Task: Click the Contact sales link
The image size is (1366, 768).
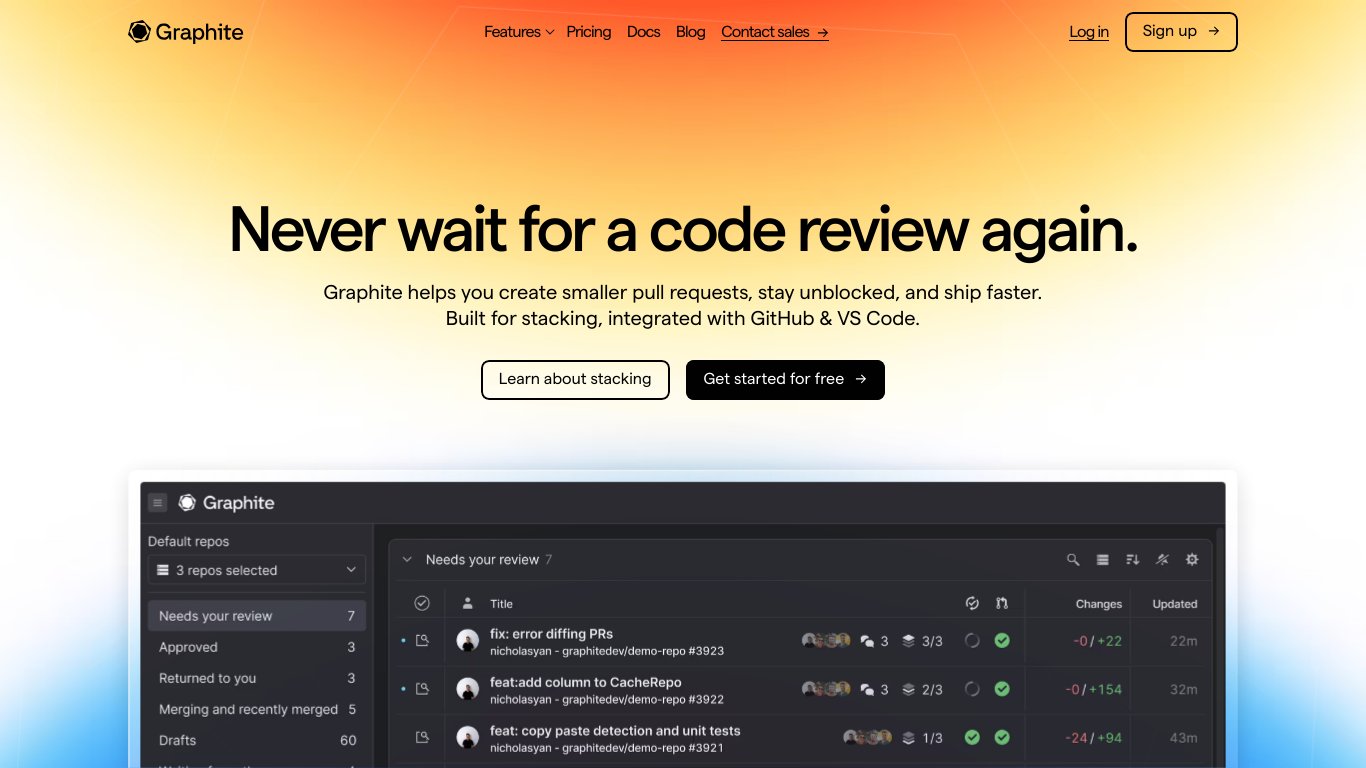Action: click(x=775, y=32)
